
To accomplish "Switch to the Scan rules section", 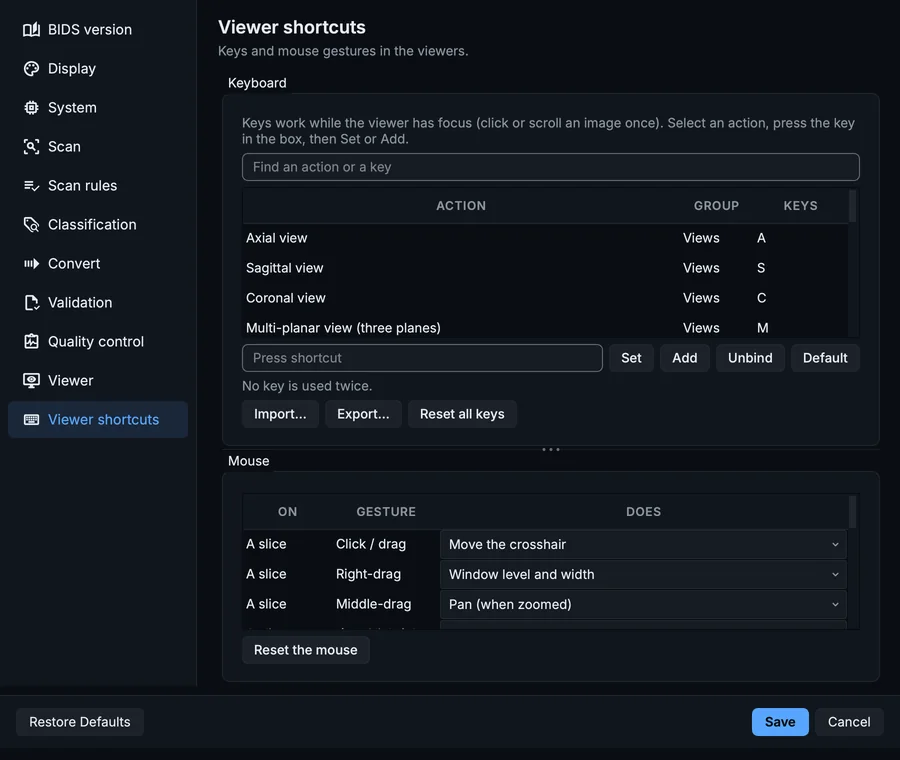I will coord(98,185).
